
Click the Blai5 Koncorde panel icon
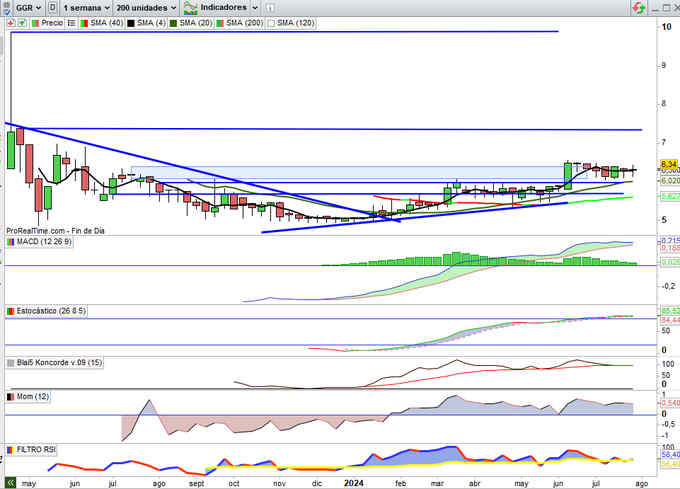(11, 363)
